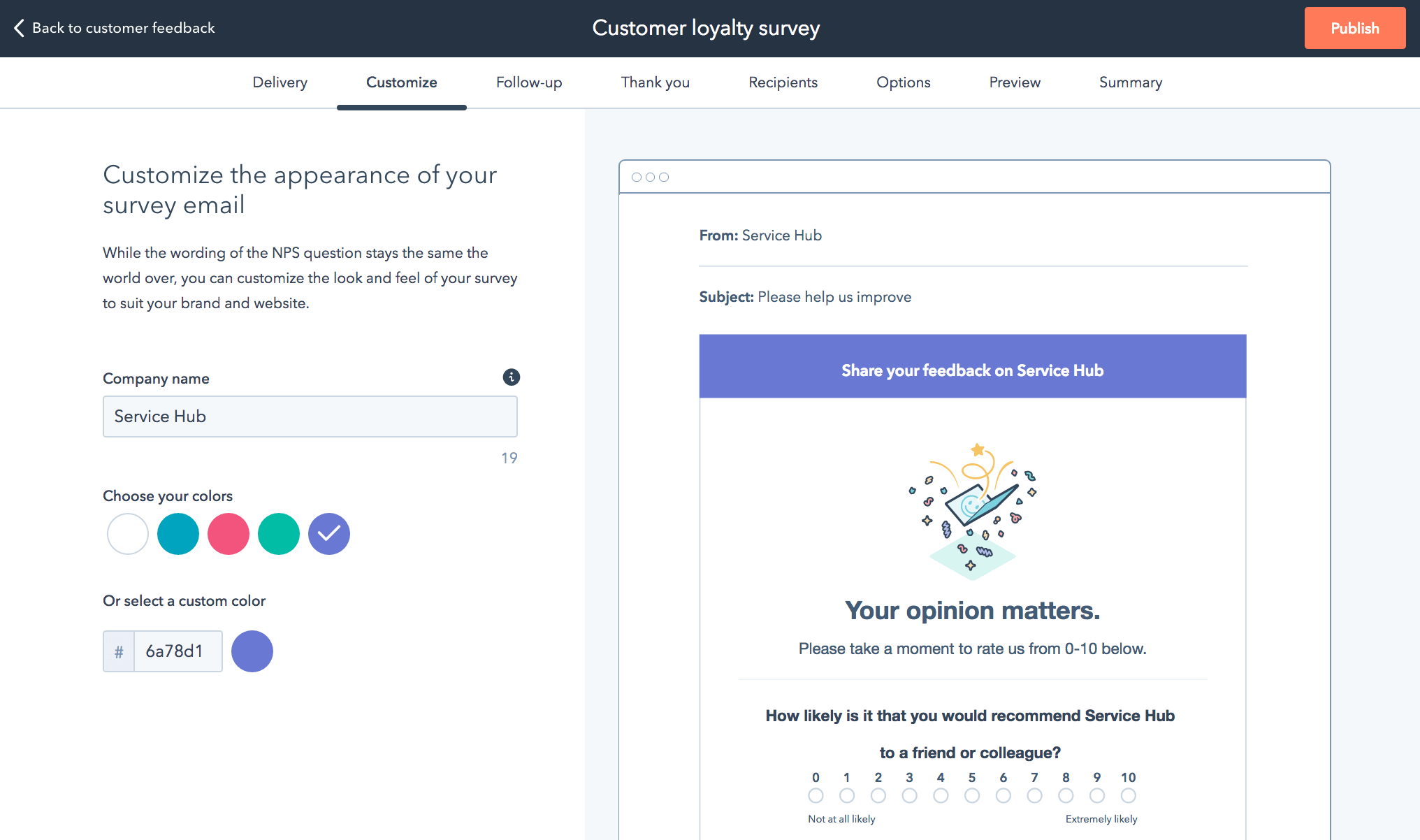Screen dimensions: 1420x840
Task: Select the pink/red color swatch
Action: (x=227, y=533)
